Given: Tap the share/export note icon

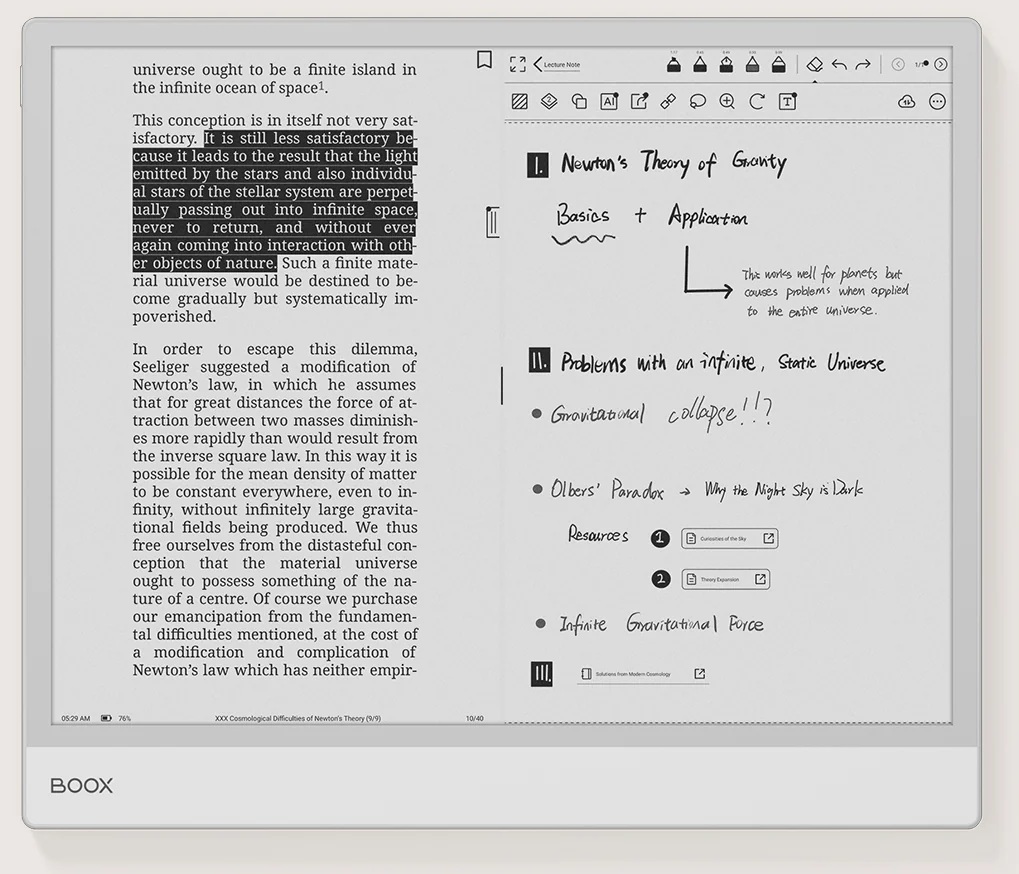Looking at the screenshot, I should click(639, 101).
